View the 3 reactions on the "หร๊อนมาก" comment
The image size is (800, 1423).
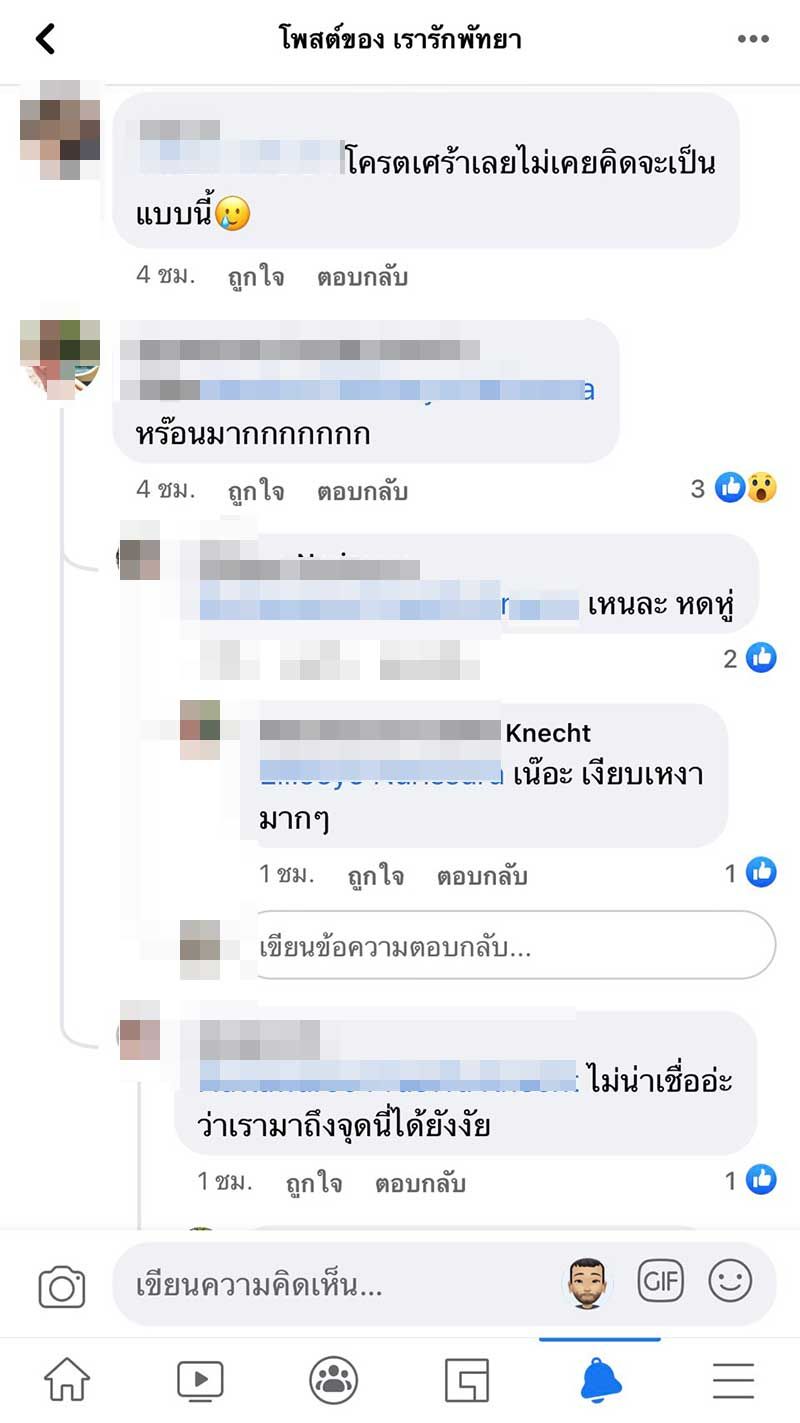734,488
